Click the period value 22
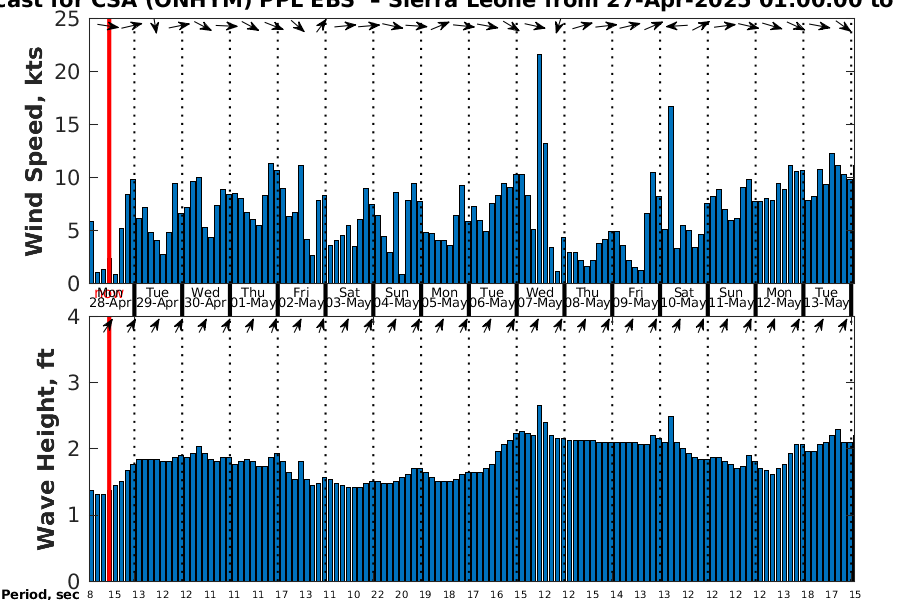The height and width of the screenshot is (600, 900). [377, 595]
